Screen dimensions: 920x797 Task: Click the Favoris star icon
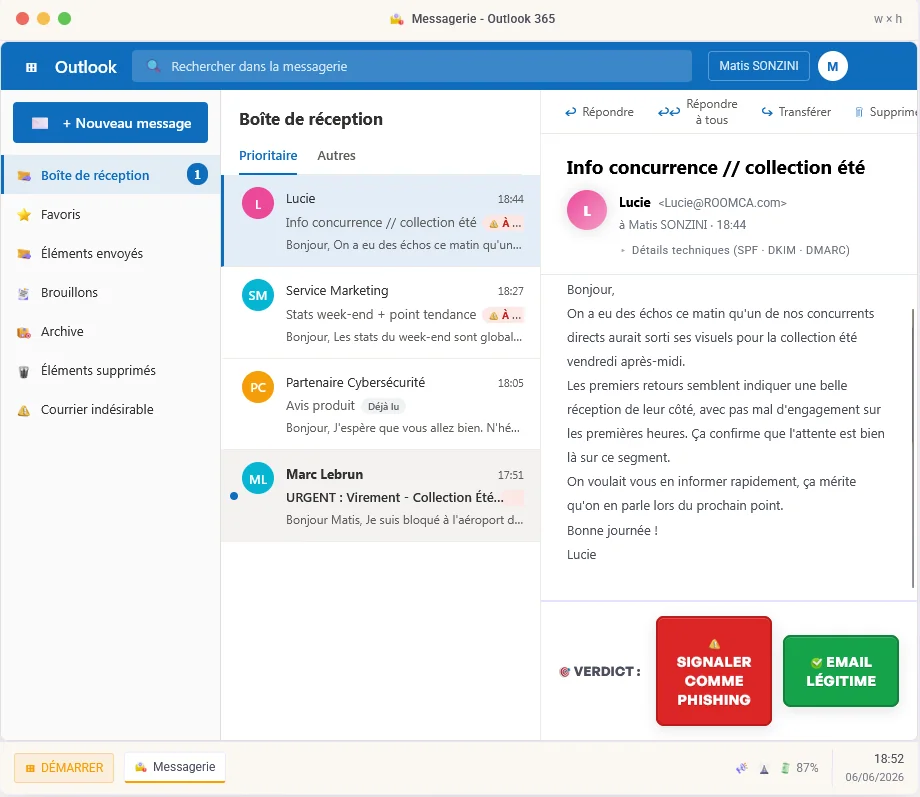[24, 215]
